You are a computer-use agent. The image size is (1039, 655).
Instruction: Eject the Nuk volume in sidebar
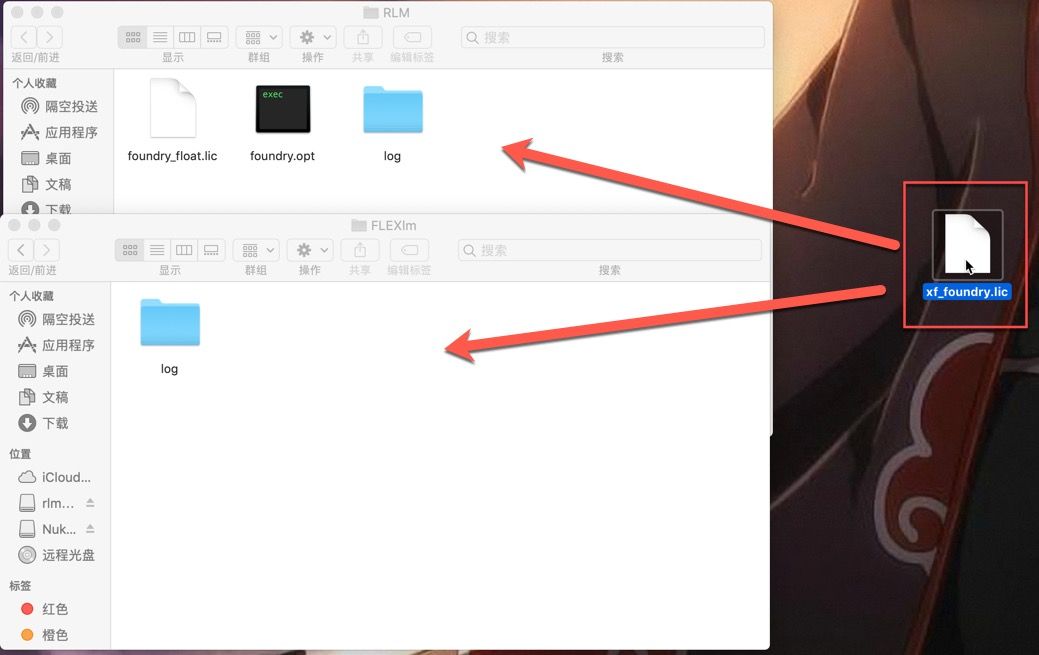pyautogui.click(x=90, y=528)
